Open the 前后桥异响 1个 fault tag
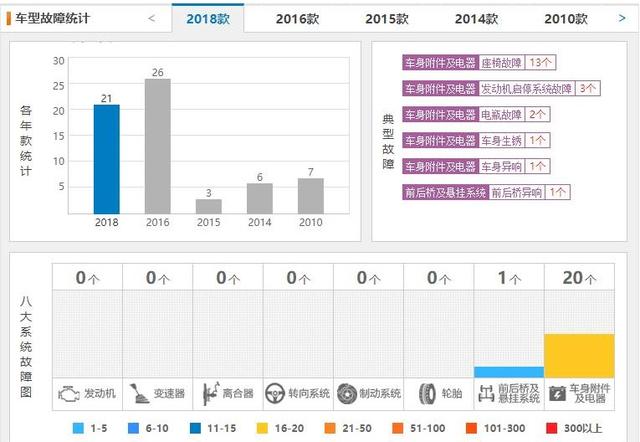This screenshot has width=640, height=442. (x=486, y=192)
